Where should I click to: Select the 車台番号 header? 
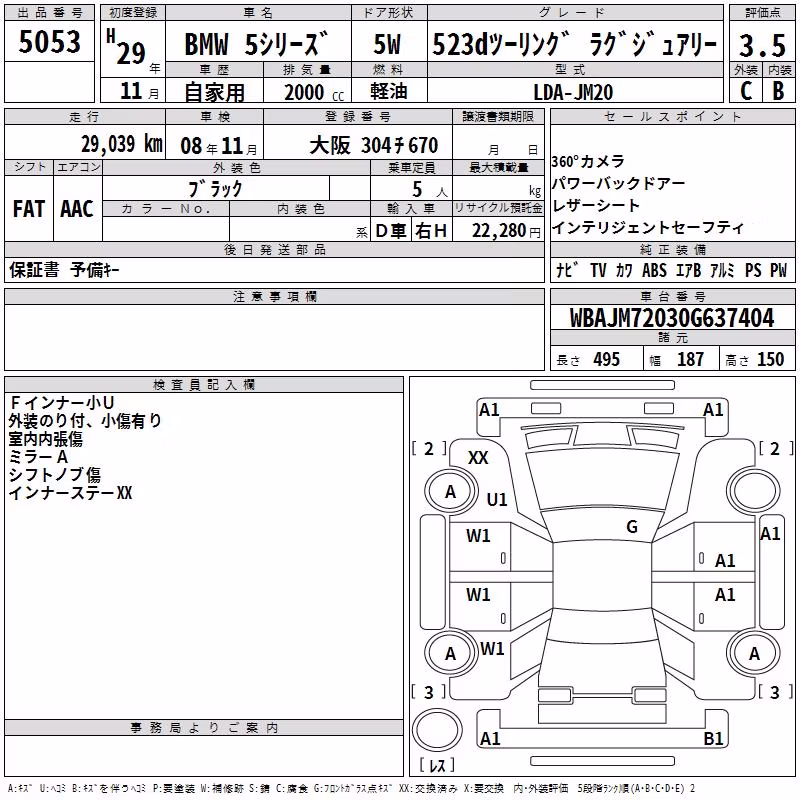point(673,296)
